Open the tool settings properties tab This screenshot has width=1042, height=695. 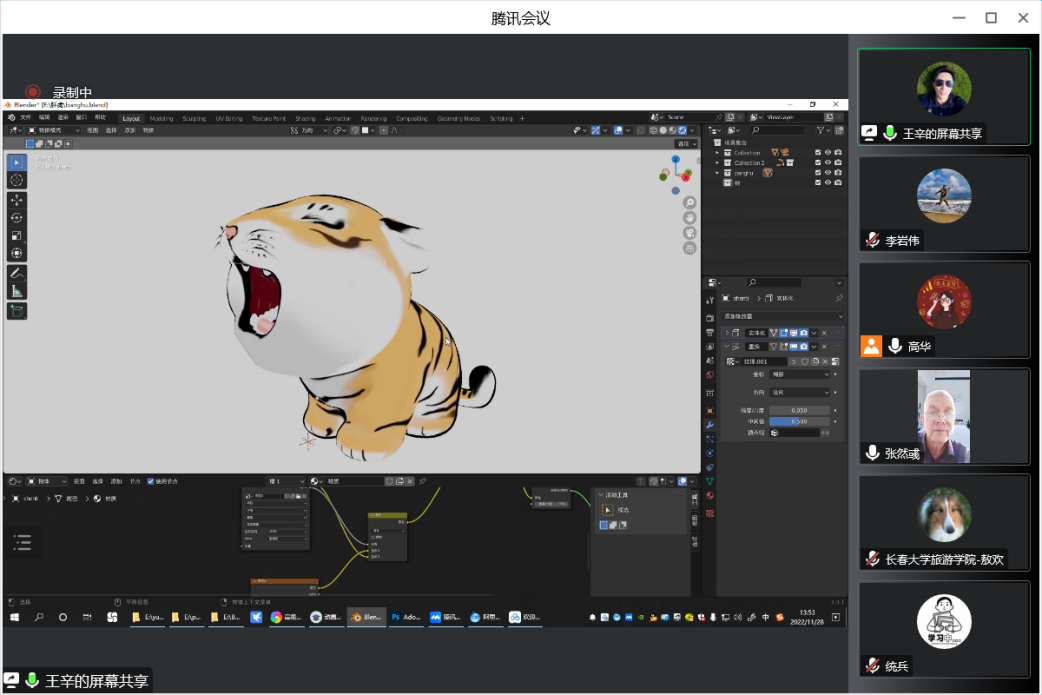point(710,300)
